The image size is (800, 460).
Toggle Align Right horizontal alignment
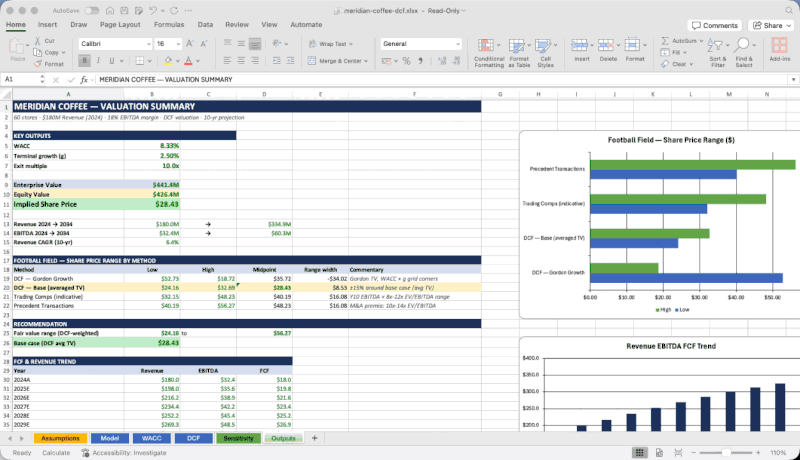point(255,61)
